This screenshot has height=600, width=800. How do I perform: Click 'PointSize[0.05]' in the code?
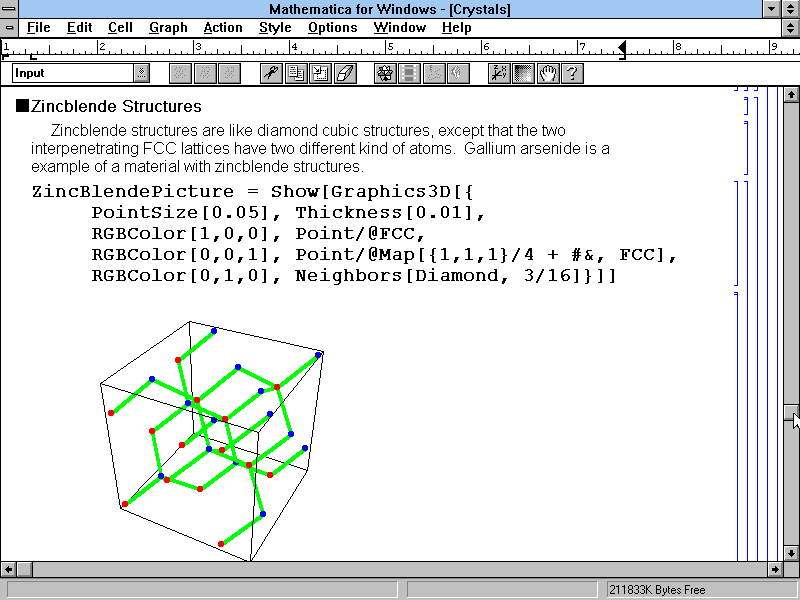coord(180,213)
